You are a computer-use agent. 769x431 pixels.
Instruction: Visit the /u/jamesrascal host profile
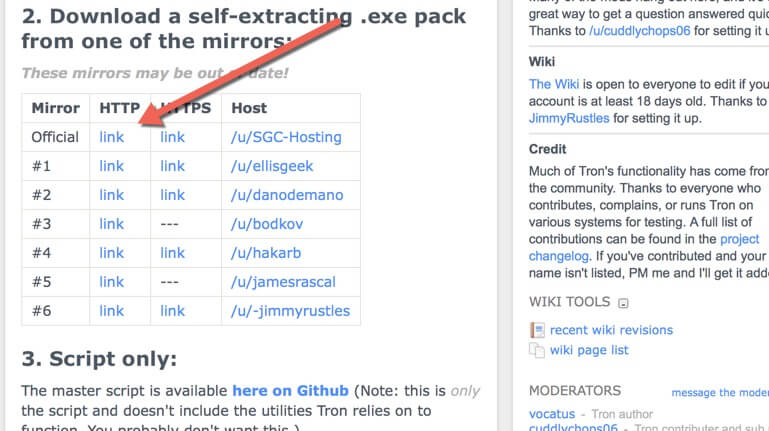283,282
